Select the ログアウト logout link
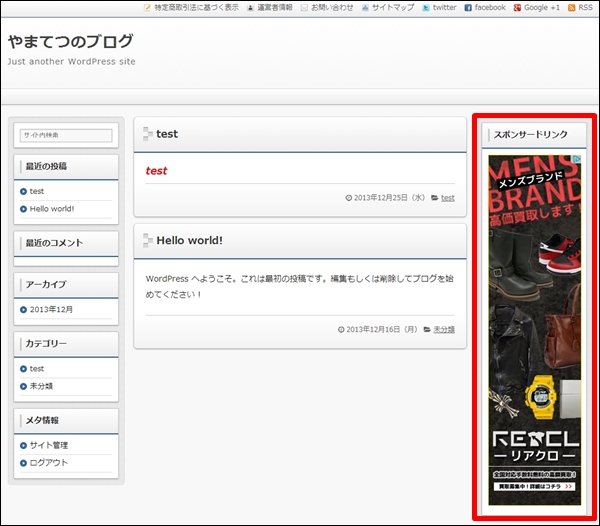600x526 pixels. point(49,463)
